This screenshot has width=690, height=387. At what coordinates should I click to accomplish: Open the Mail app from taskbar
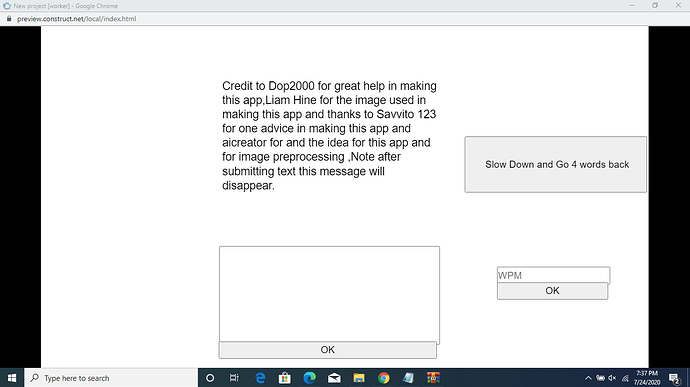click(x=334, y=378)
